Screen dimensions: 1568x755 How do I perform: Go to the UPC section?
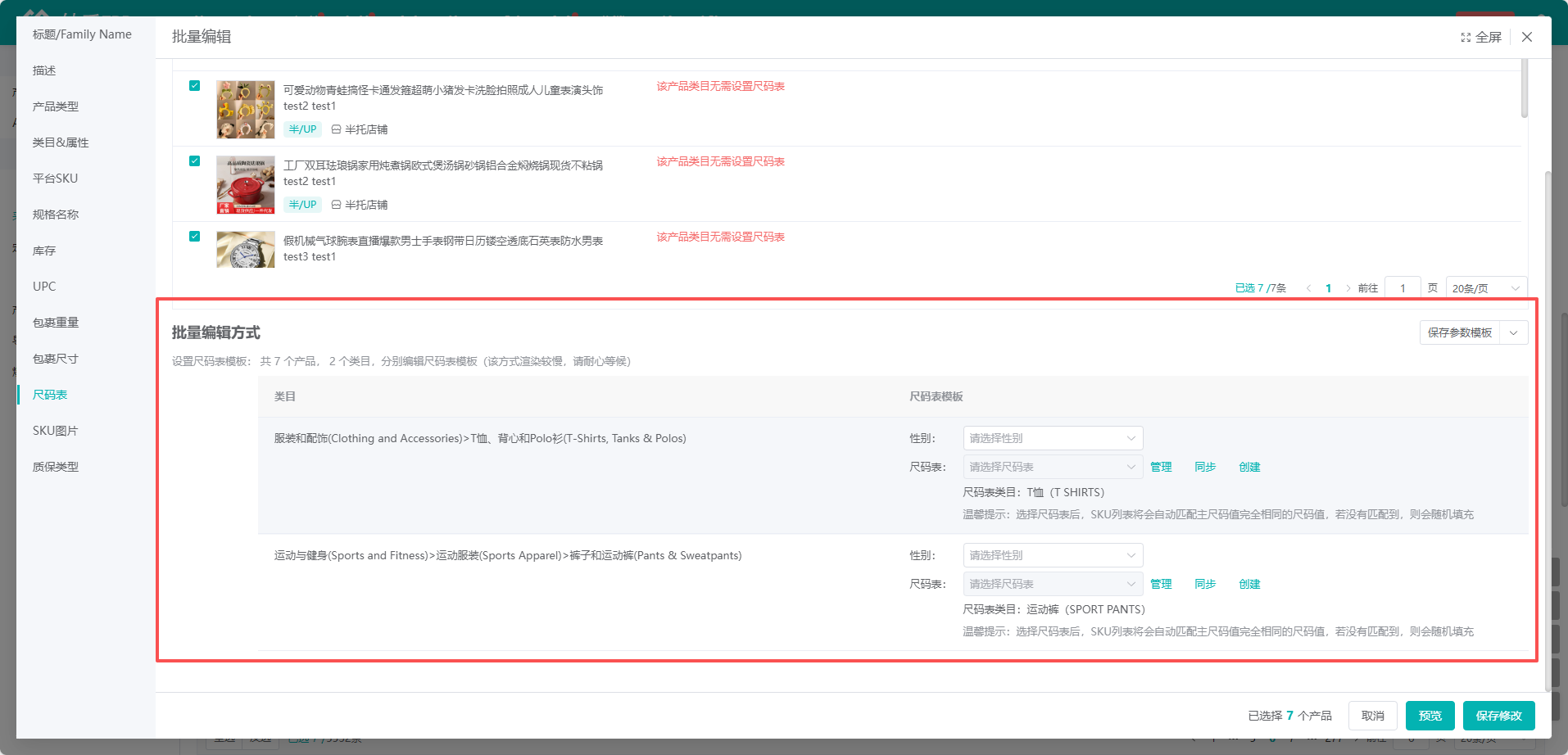pos(44,287)
